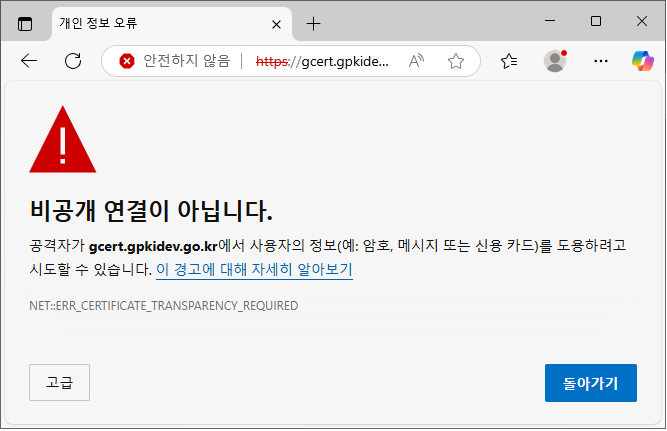Open the favorites list icon

click(509, 61)
